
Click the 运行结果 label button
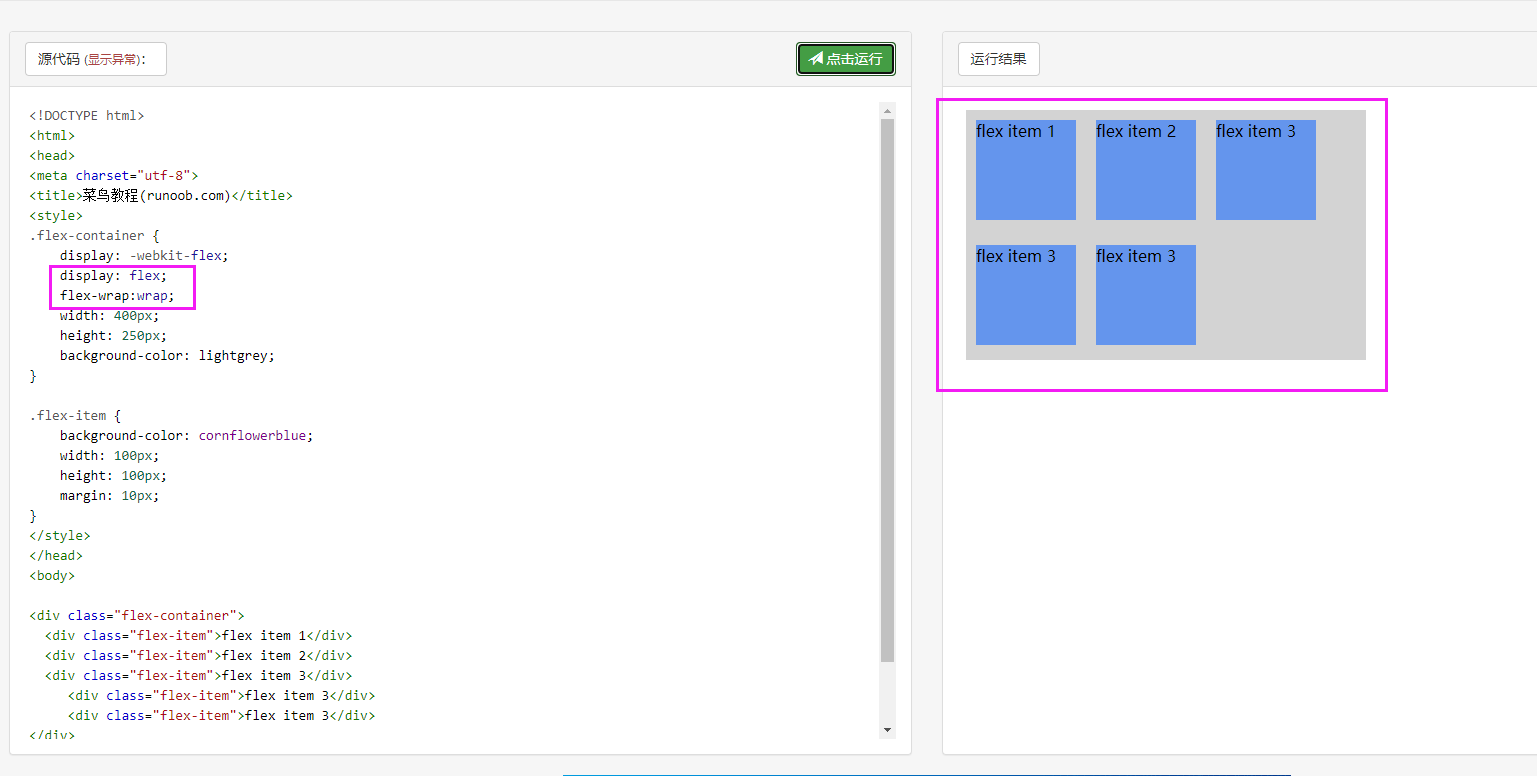click(998, 59)
